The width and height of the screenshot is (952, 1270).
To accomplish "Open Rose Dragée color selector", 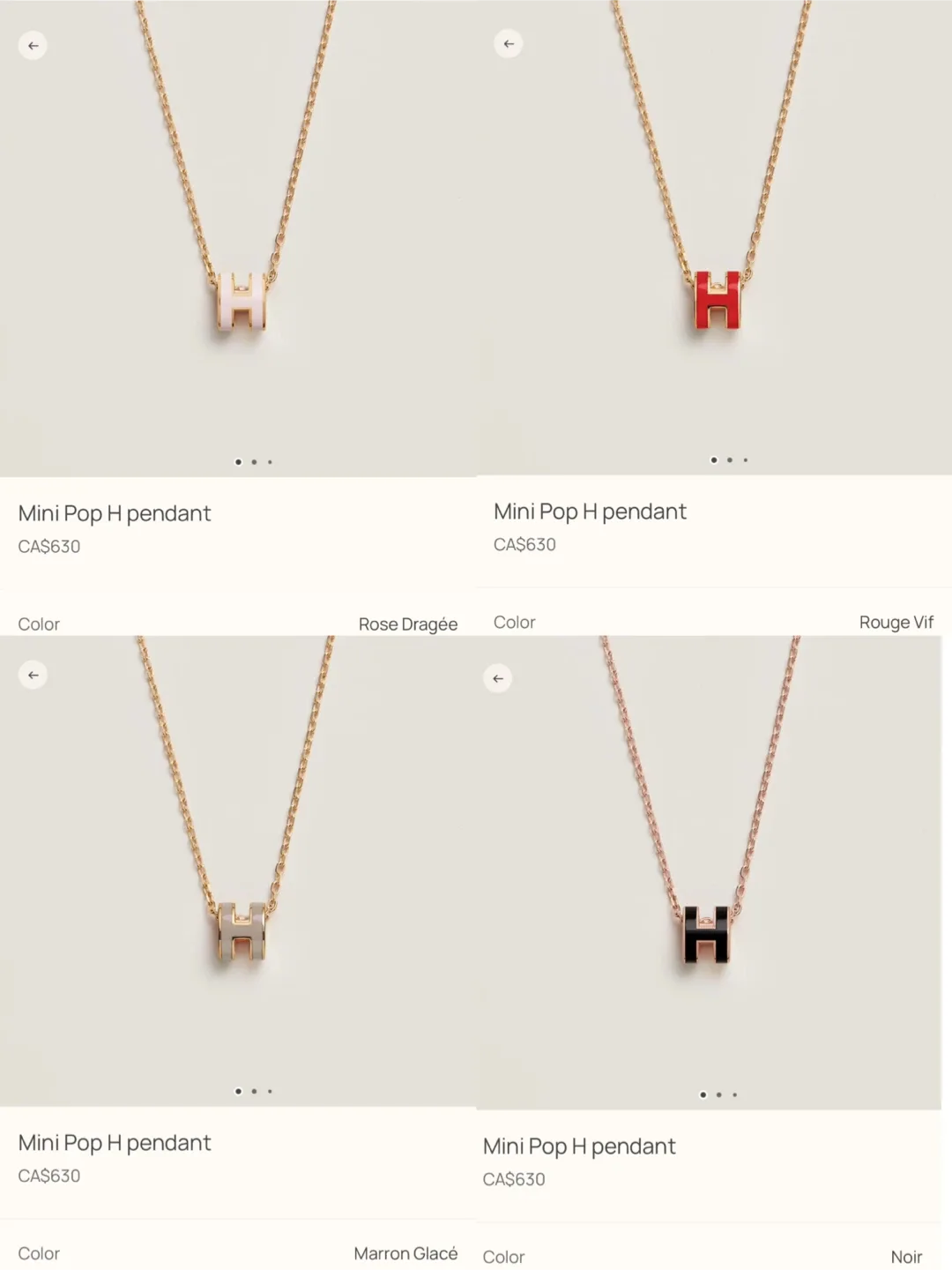I will click(238, 624).
